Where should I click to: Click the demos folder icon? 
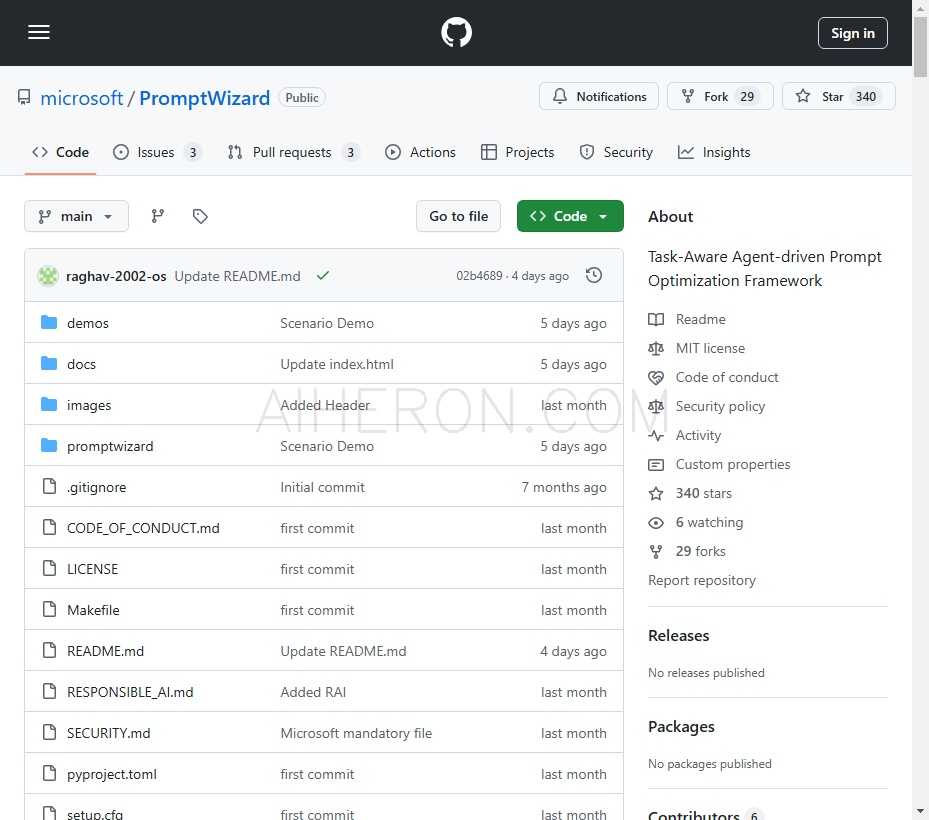point(48,322)
